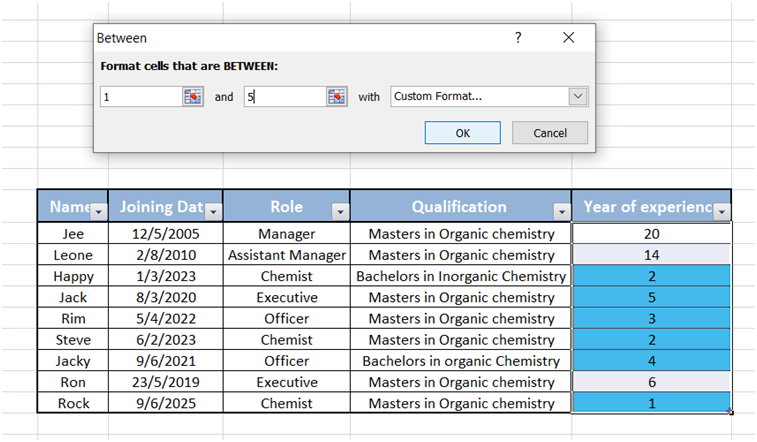Select the highlighted cell with value 4

[651, 360]
